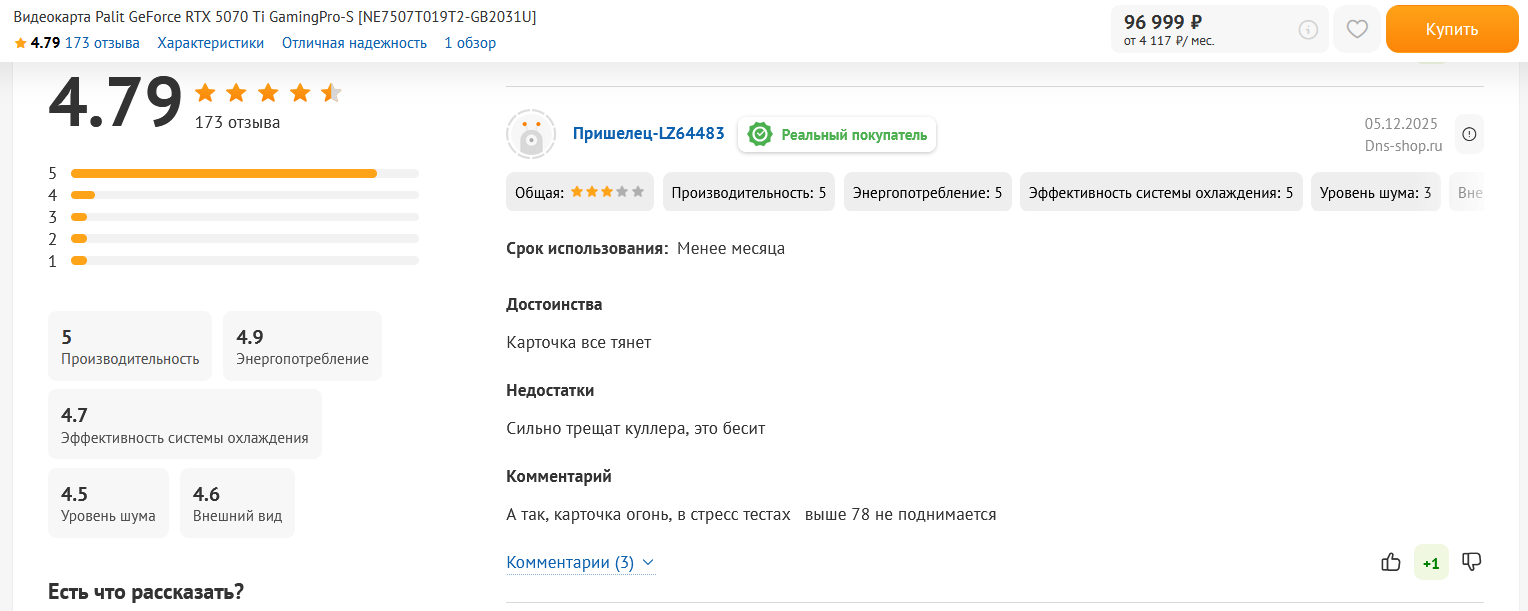This screenshot has width=1528, height=611.
Task: Open the 1 обзор tab
Action: pyautogui.click(x=470, y=43)
